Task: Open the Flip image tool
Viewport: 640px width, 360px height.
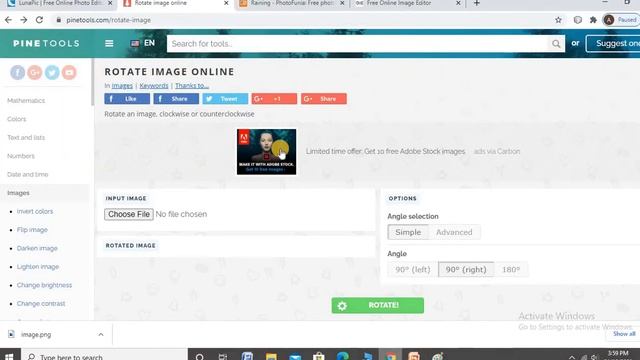Action: tap(32, 230)
